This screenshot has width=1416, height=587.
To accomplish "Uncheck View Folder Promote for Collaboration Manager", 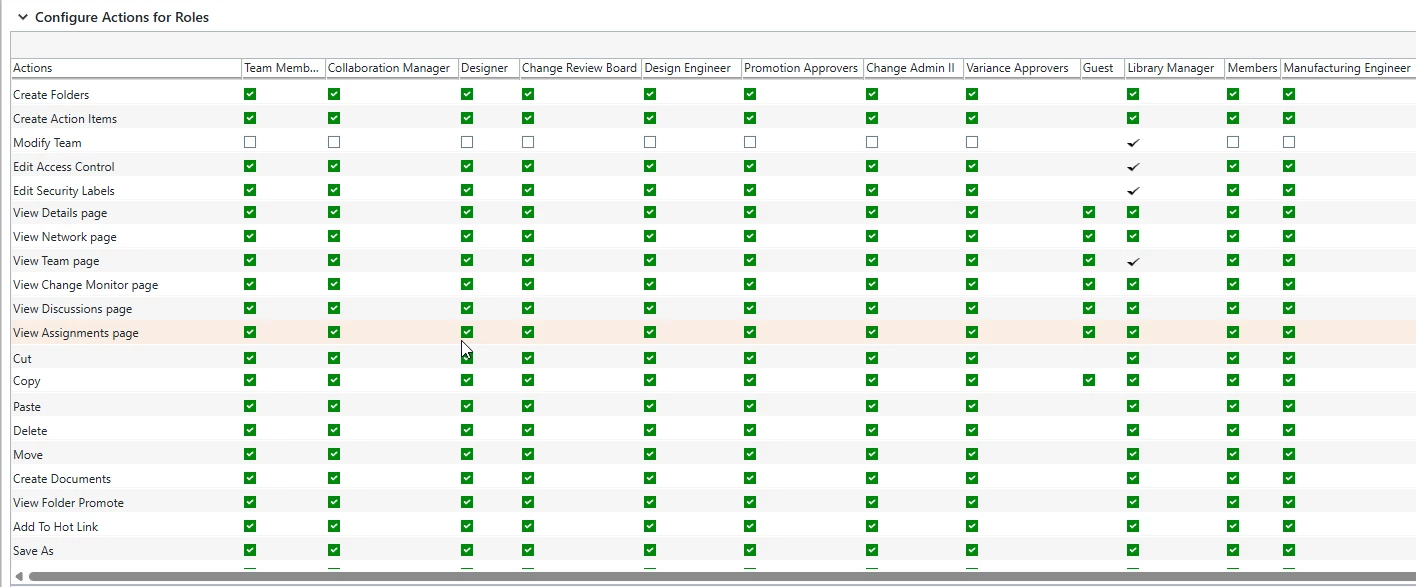I will pyautogui.click(x=334, y=502).
